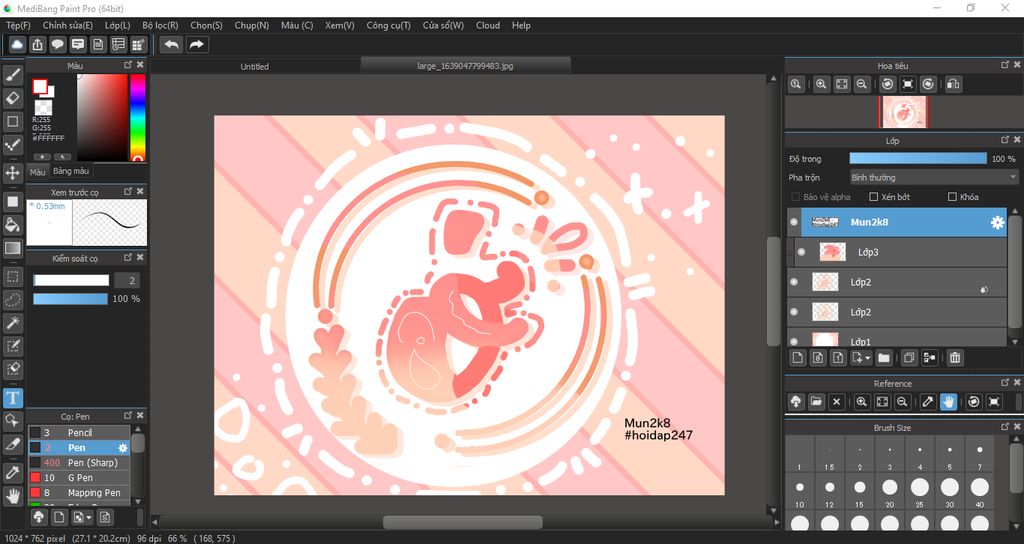This screenshot has height=544, width=1024.
Task: Open the Tệp(F) menu
Action: point(18,25)
